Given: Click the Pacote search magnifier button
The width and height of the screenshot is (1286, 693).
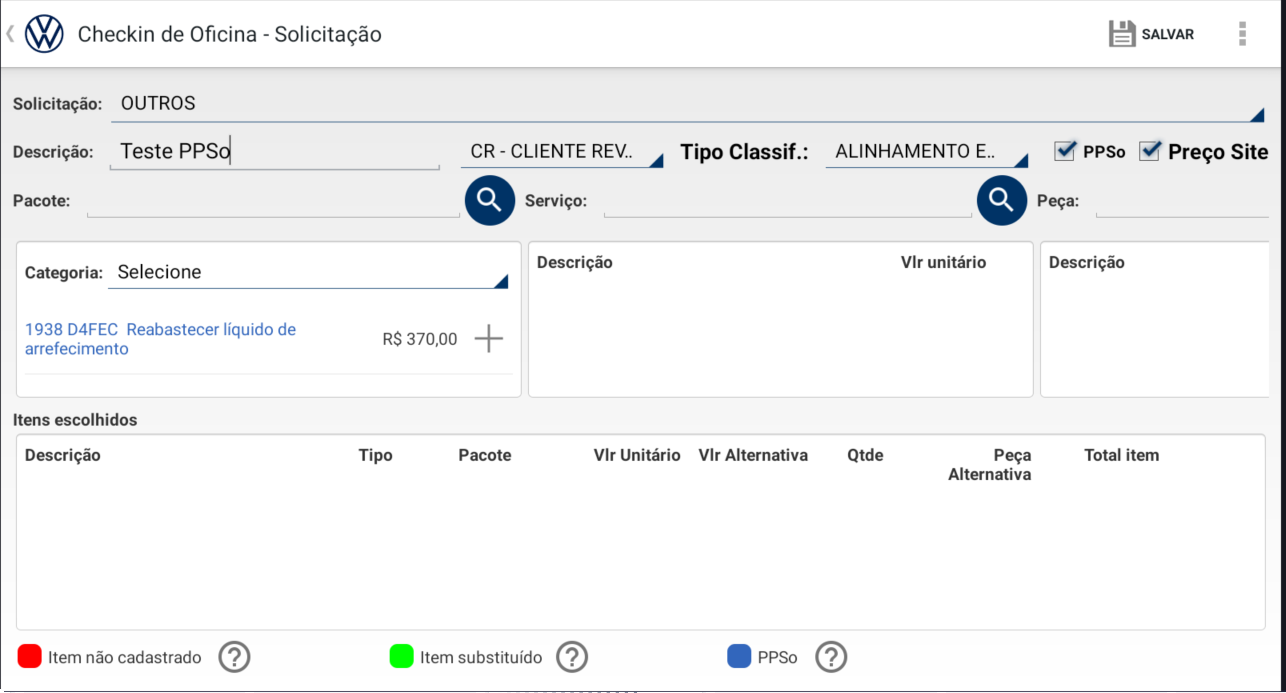Looking at the screenshot, I should click(489, 200).
